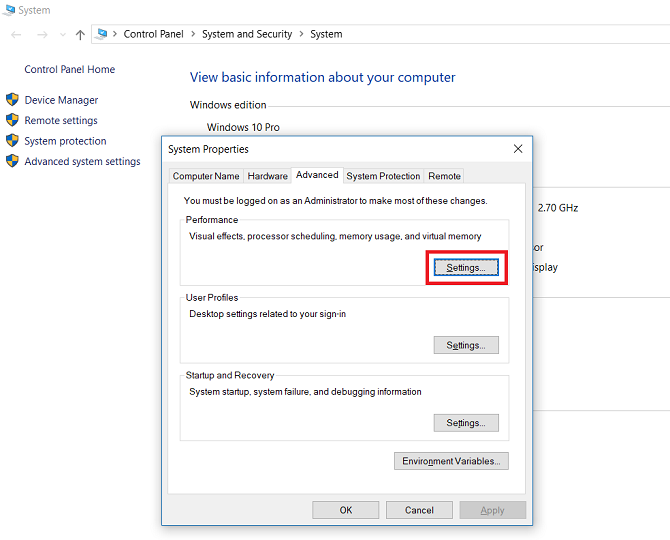Open Control Panel Home

70,69
